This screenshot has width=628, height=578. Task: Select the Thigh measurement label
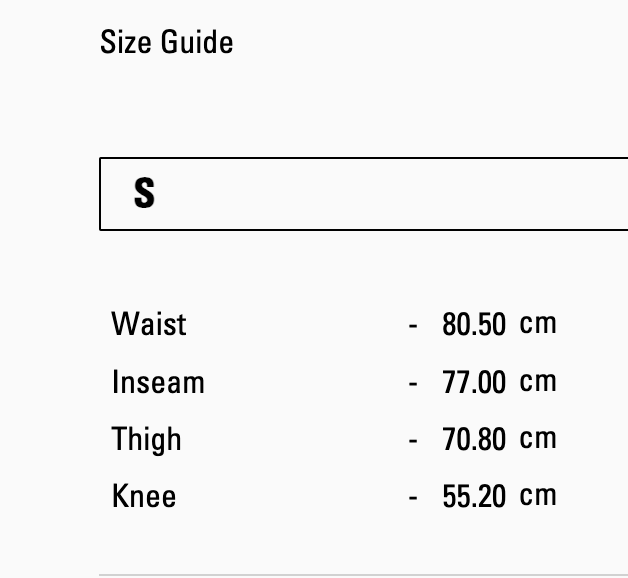coord(147,439)
